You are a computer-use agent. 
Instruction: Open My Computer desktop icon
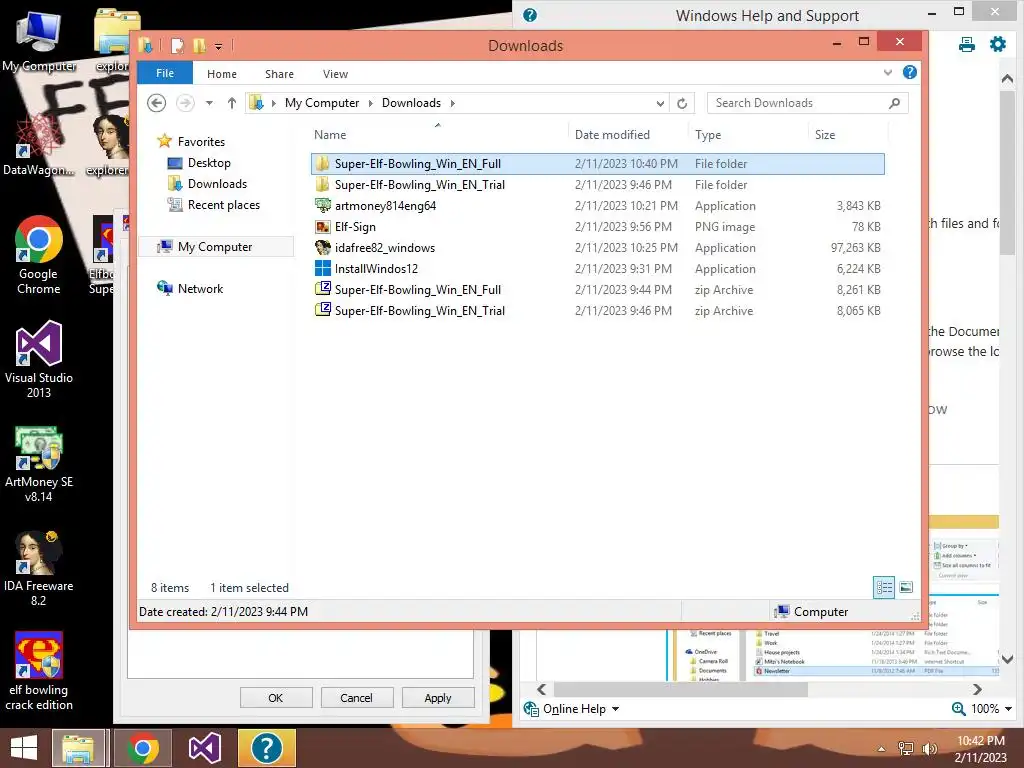pyautogui.click(x=39, y=40)
